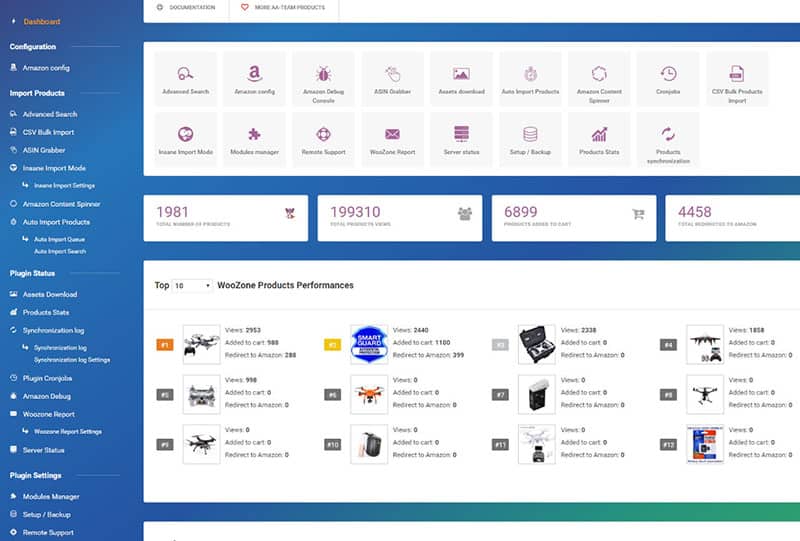
Task: Click the More AA-Team Products tab
Action: point(284,8)
